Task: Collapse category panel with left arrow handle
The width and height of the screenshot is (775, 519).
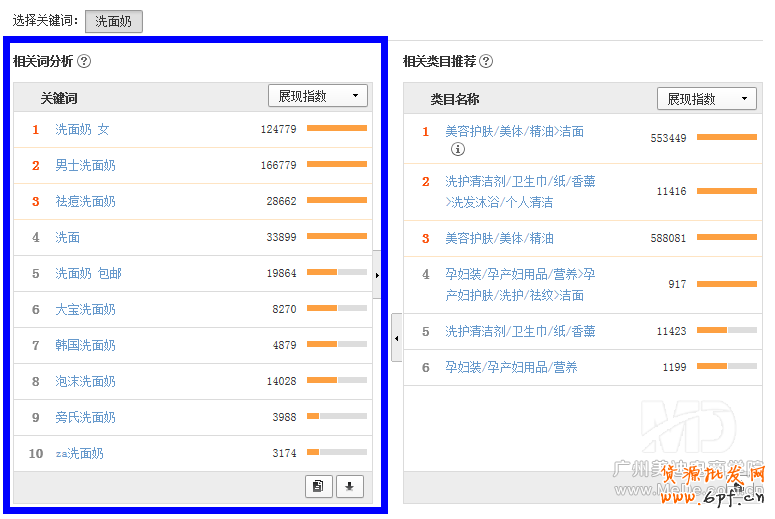Action: 396,339
